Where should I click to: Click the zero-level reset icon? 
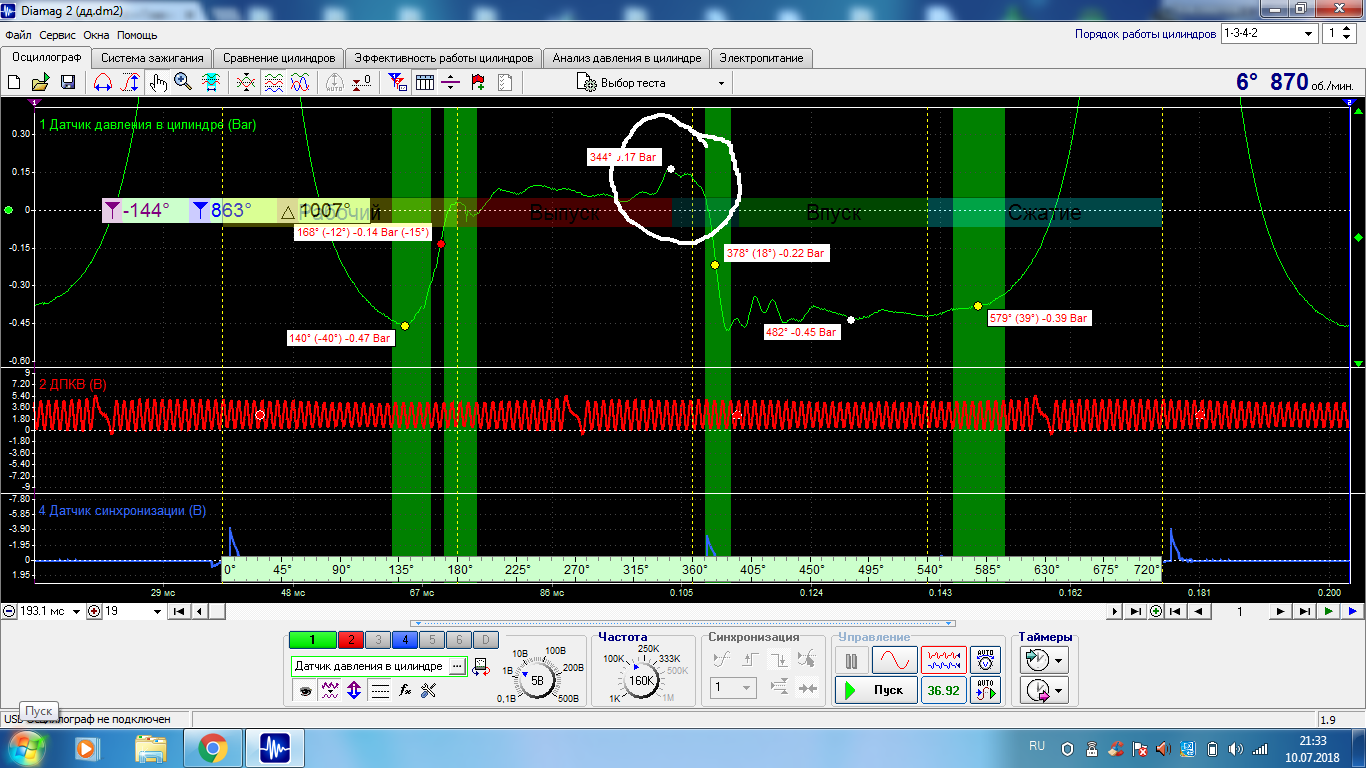pos(361,83)
